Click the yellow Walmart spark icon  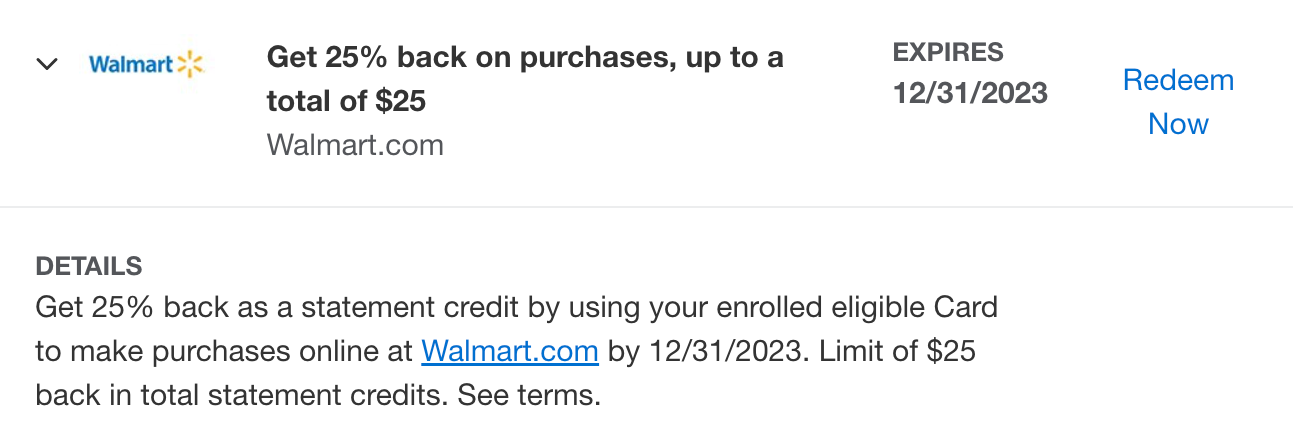point(190,65)
